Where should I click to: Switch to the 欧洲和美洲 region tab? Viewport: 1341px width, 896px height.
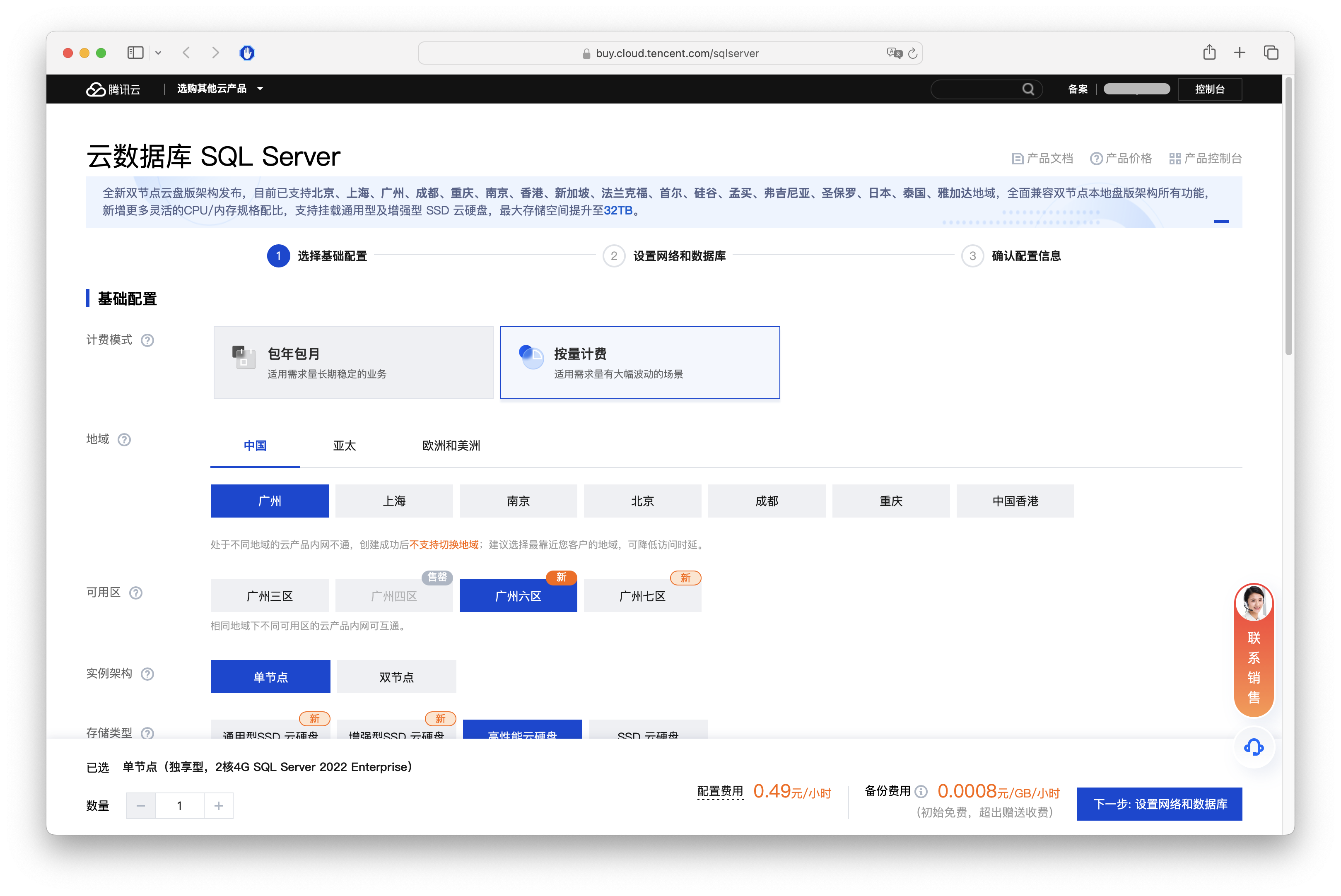point(451,446)
